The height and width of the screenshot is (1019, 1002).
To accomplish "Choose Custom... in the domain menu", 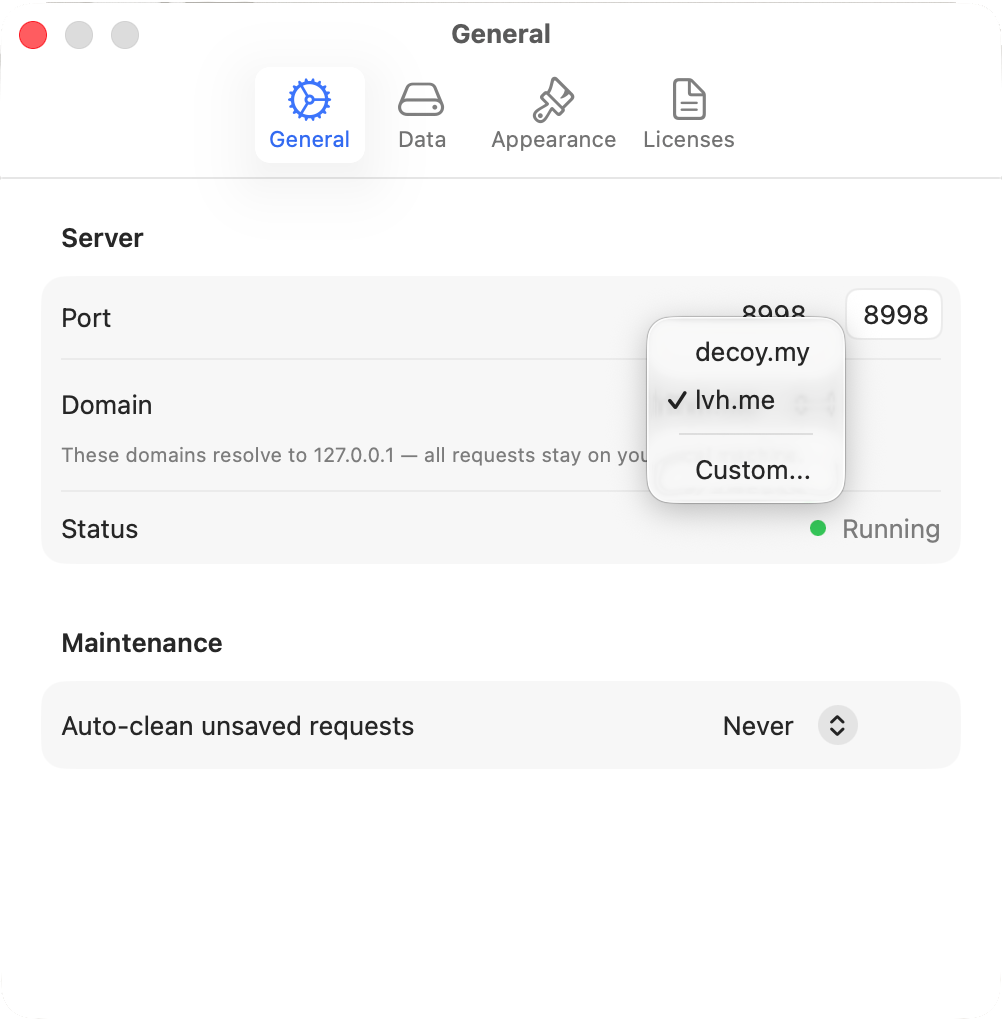I will click(x=752, y=470).
